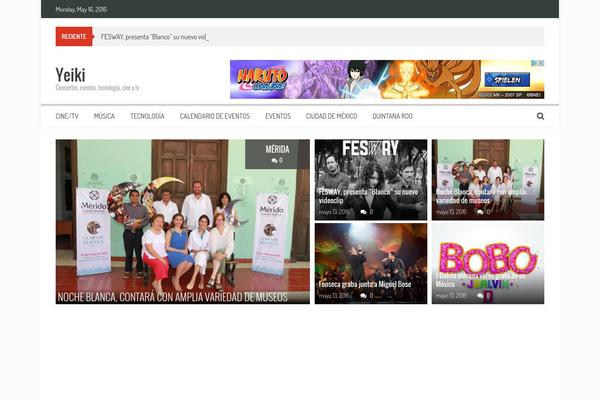Open ticker headline FESWAY presenta Blanco

155,37
